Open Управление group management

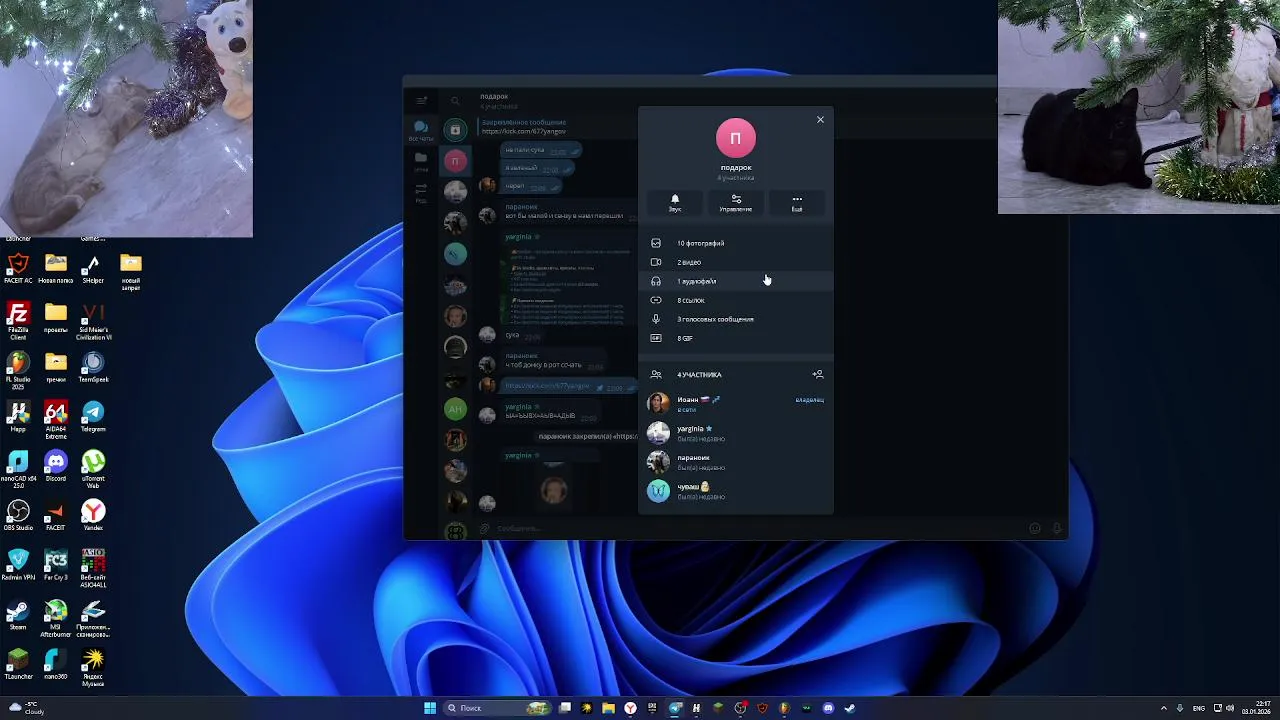click(x=736, y=203)
